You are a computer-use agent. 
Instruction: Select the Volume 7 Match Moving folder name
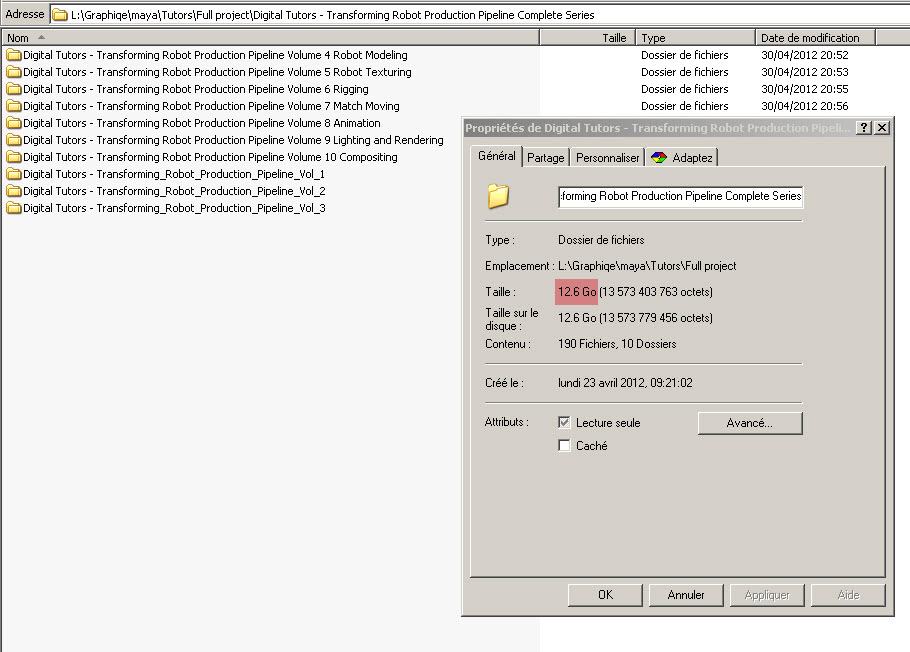211,106
